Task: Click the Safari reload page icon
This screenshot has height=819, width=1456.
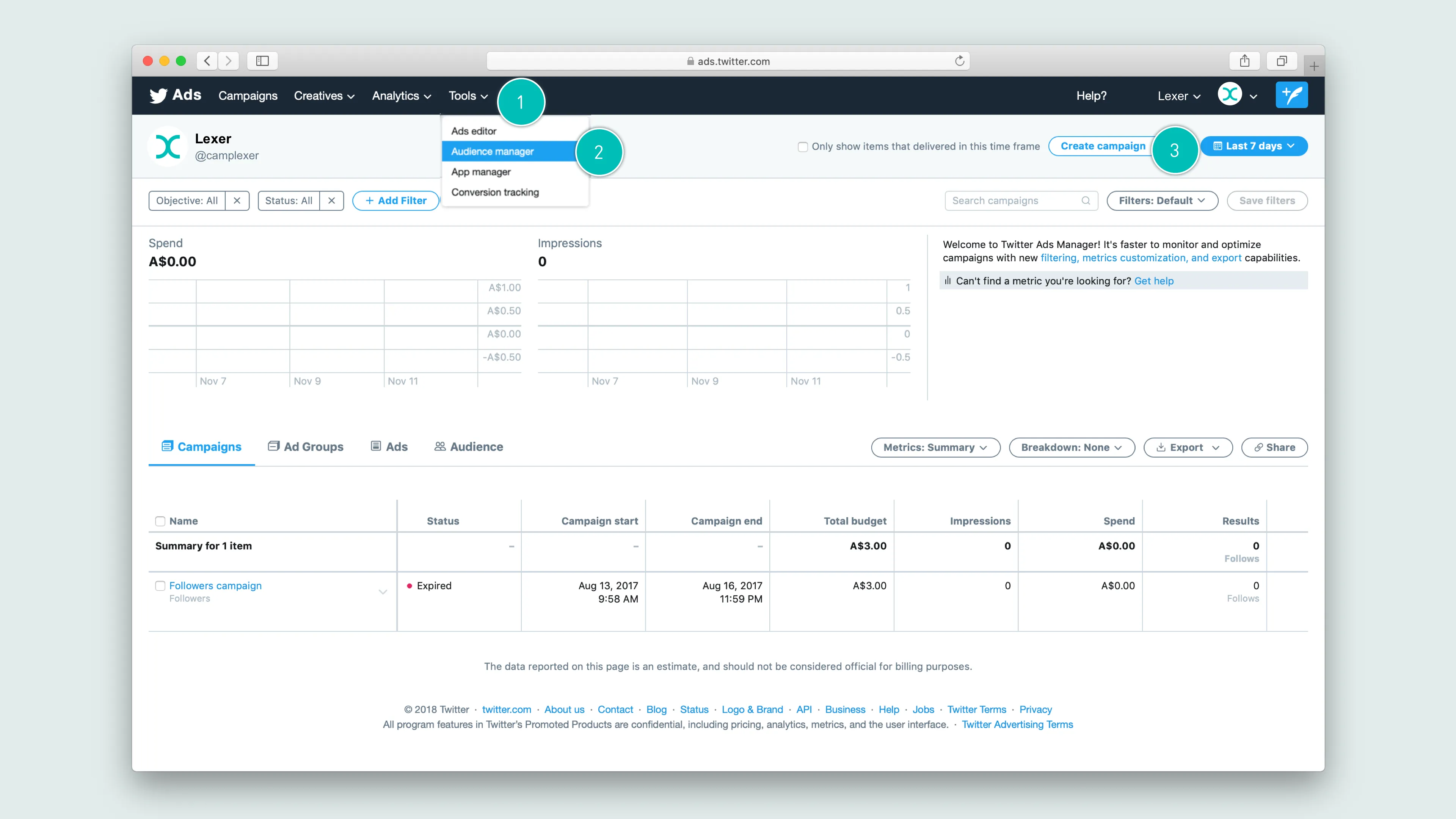Action: pyautogui.click(x=959, y=61)
